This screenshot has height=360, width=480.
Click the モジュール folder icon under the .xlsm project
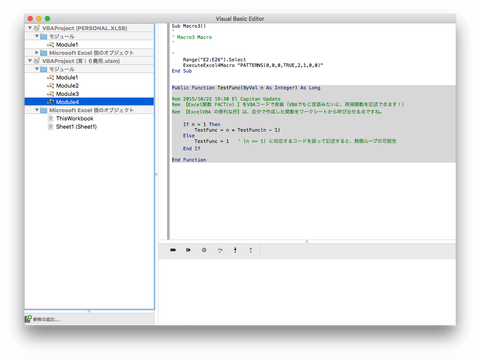click(x=44, y=69)
